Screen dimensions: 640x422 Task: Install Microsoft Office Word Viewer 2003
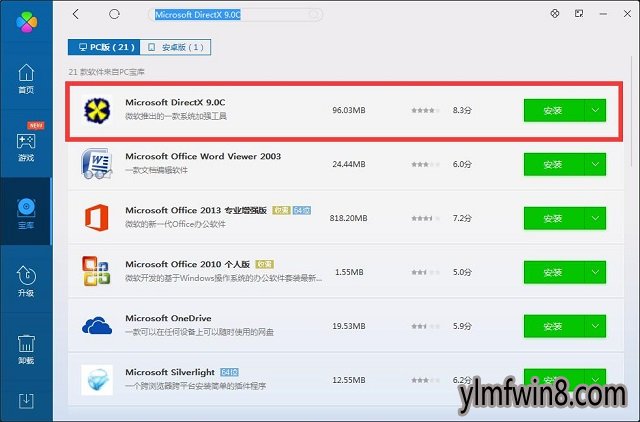pos(554,164)
